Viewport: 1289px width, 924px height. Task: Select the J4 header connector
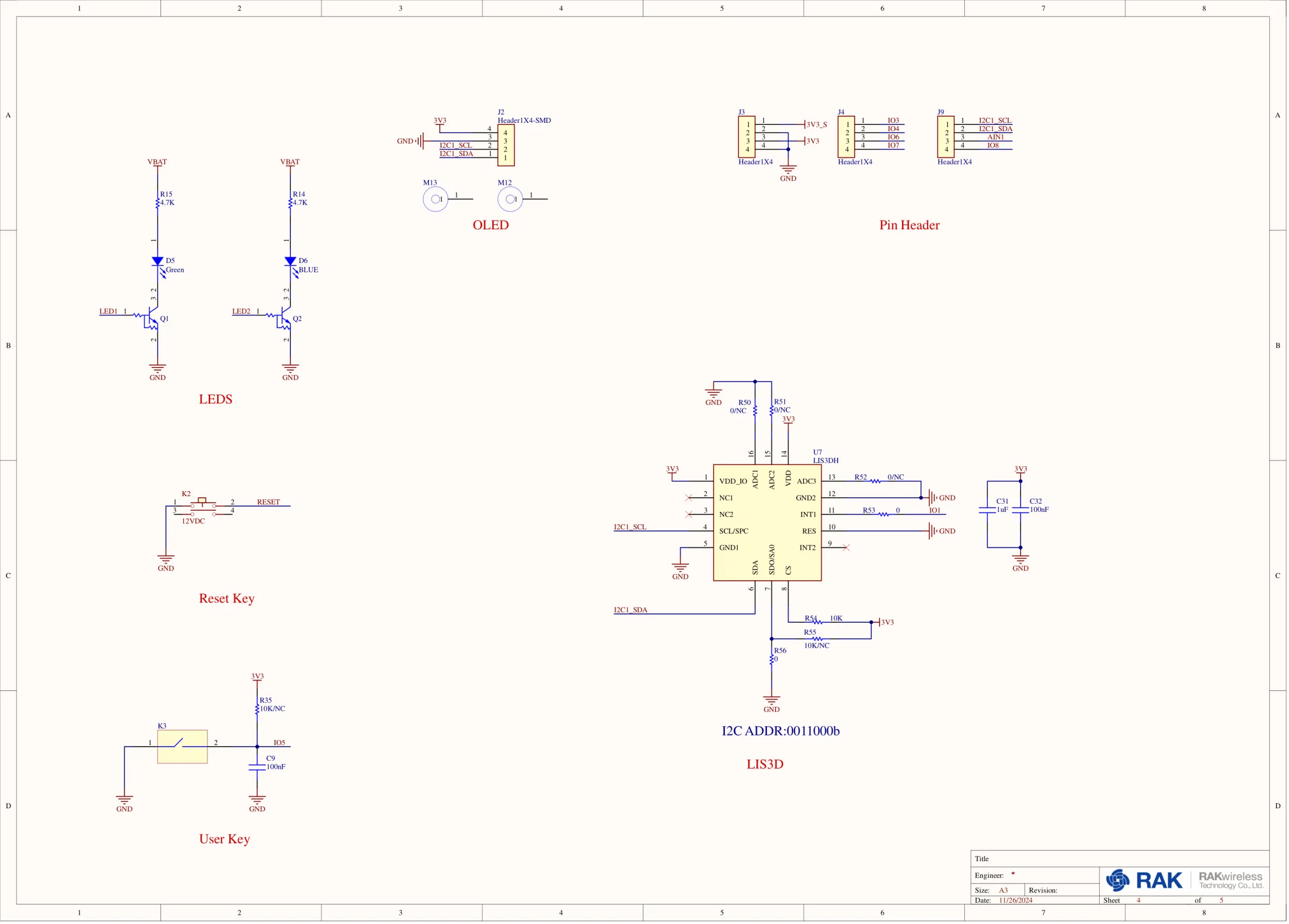pos(846,137)
